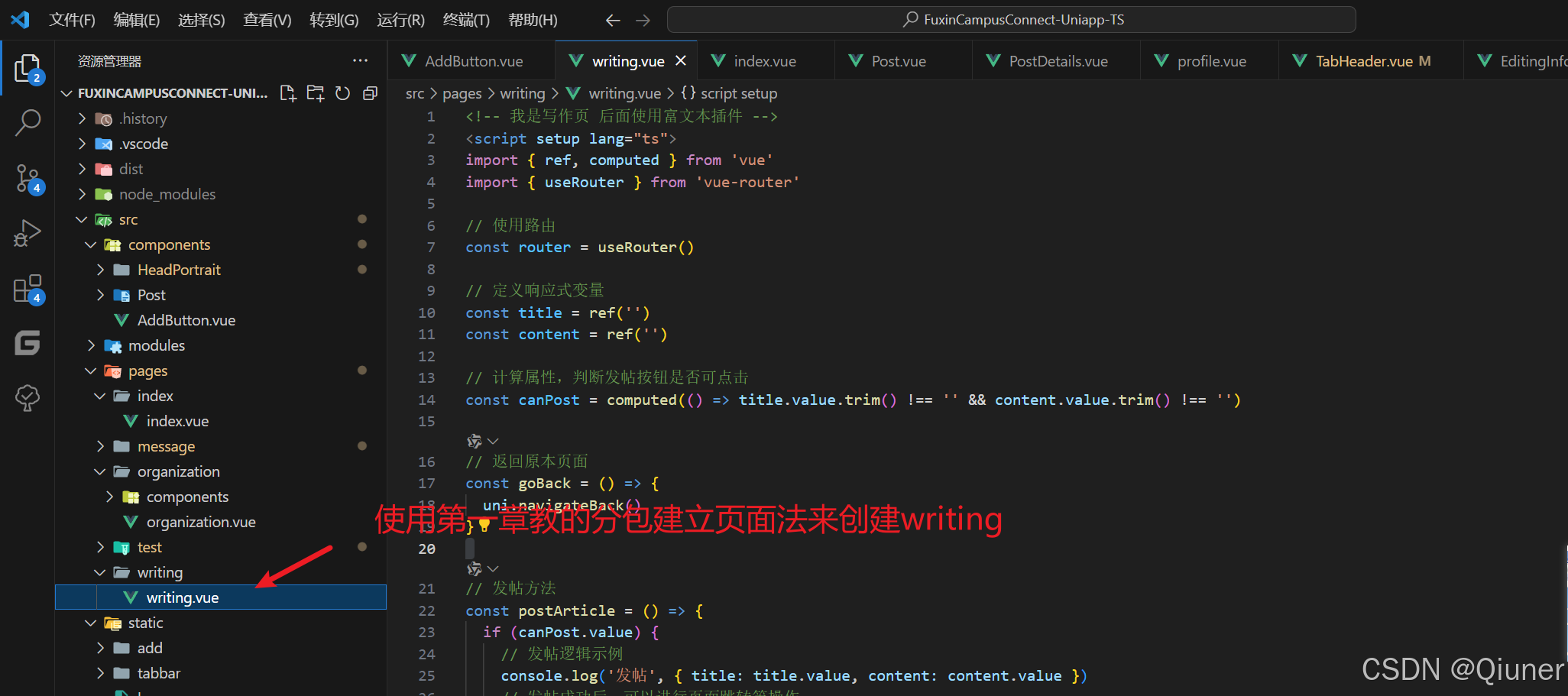1568x696 pixels.
Task: Expand the message folder
Action: (x=100, y=446)
